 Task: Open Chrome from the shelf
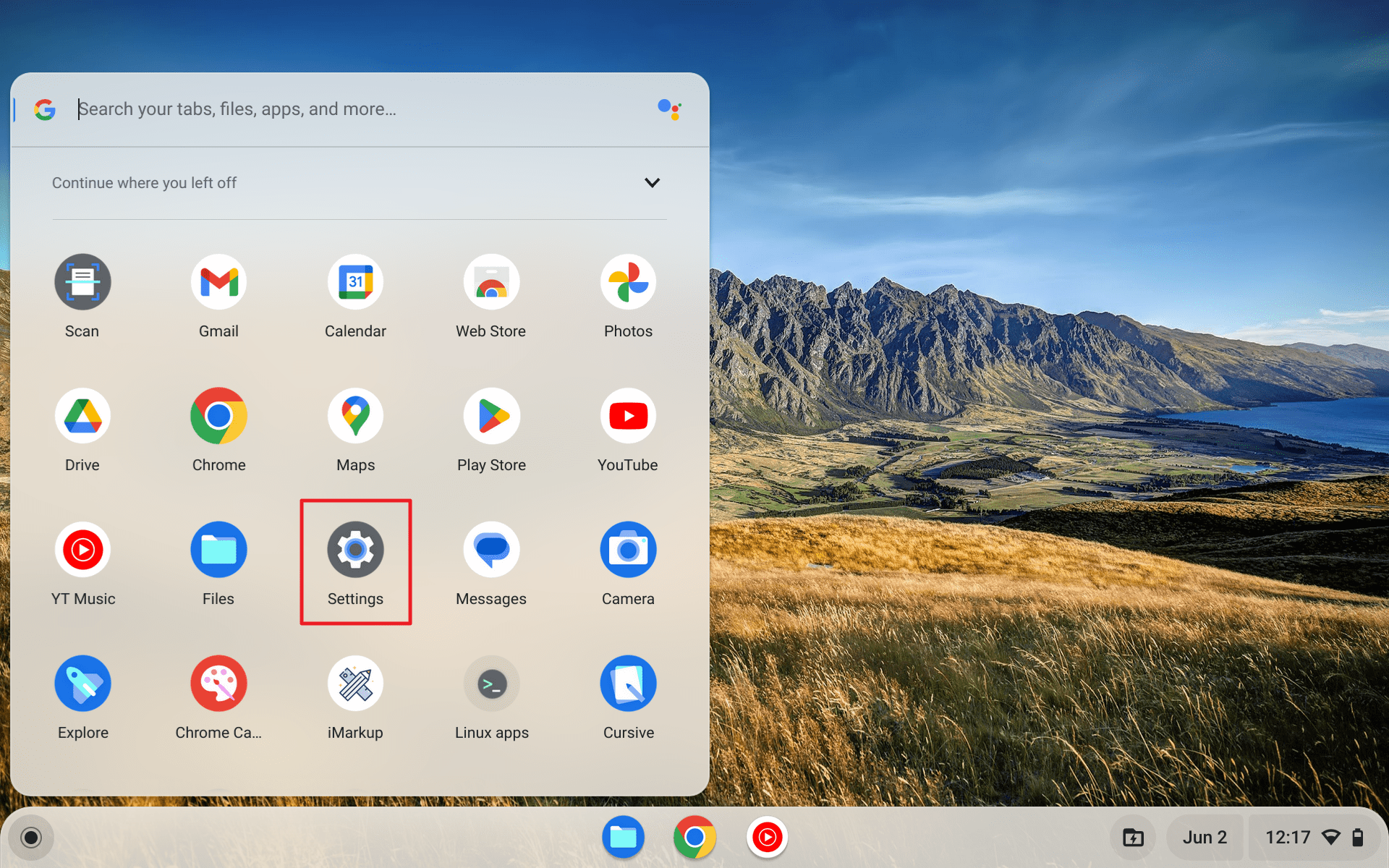coord(694,838)
